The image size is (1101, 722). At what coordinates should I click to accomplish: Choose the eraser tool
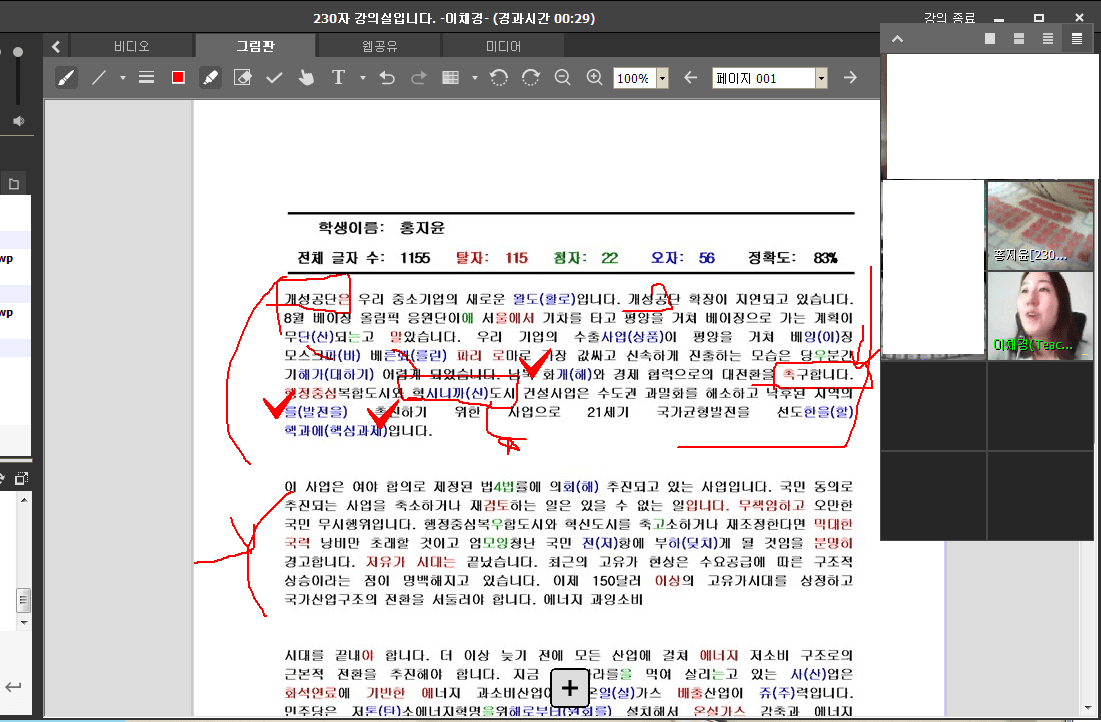242,78
